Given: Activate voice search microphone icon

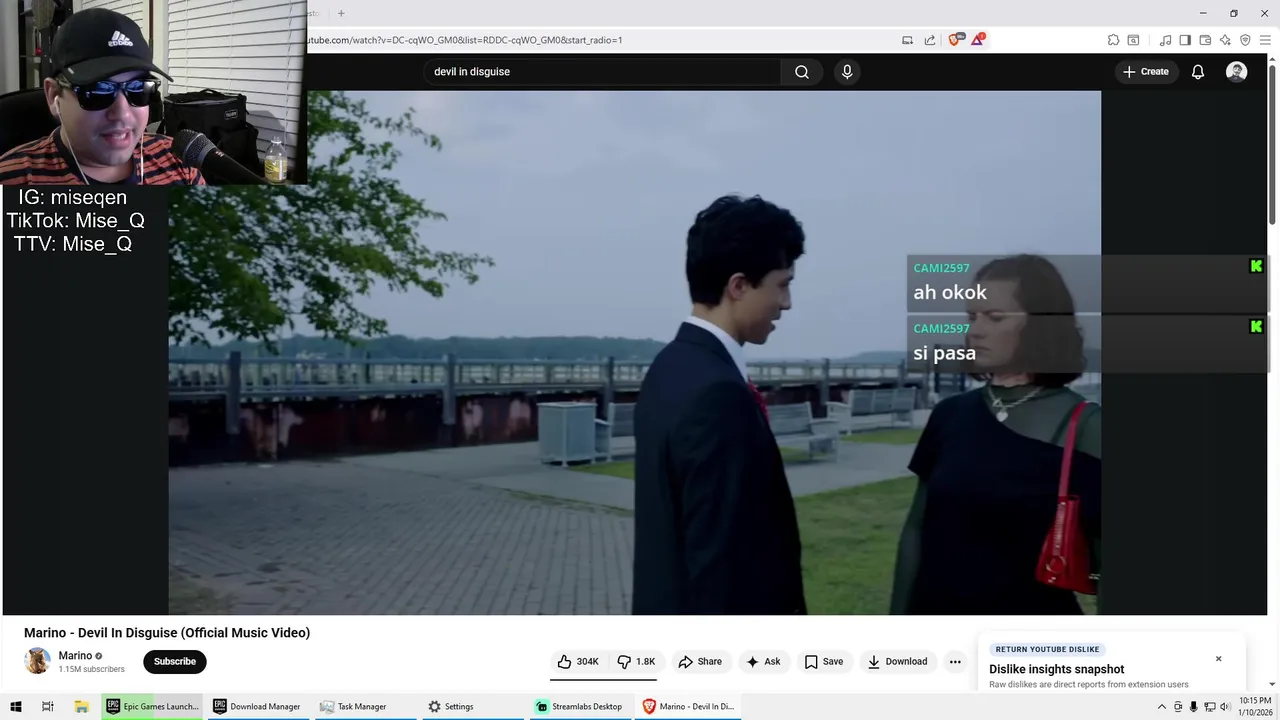Looking at the screenshot, I should click(847, 72).
